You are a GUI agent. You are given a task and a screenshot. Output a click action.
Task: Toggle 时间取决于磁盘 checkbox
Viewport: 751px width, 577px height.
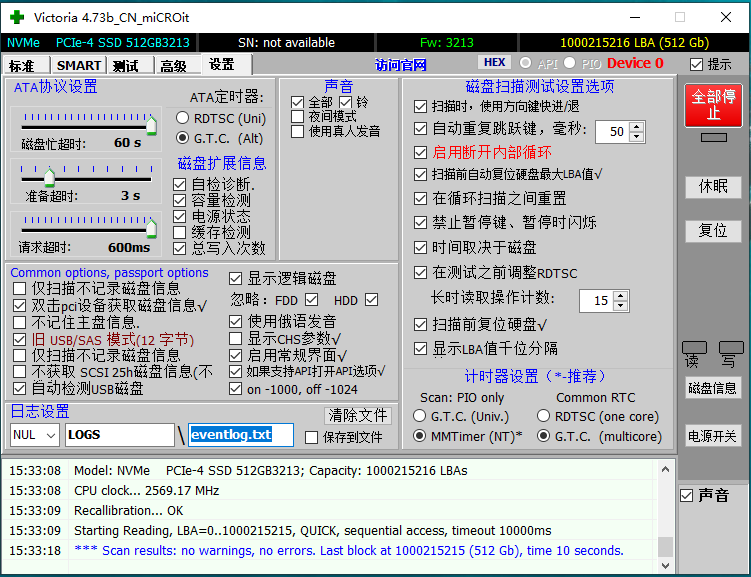click(421, 248)
